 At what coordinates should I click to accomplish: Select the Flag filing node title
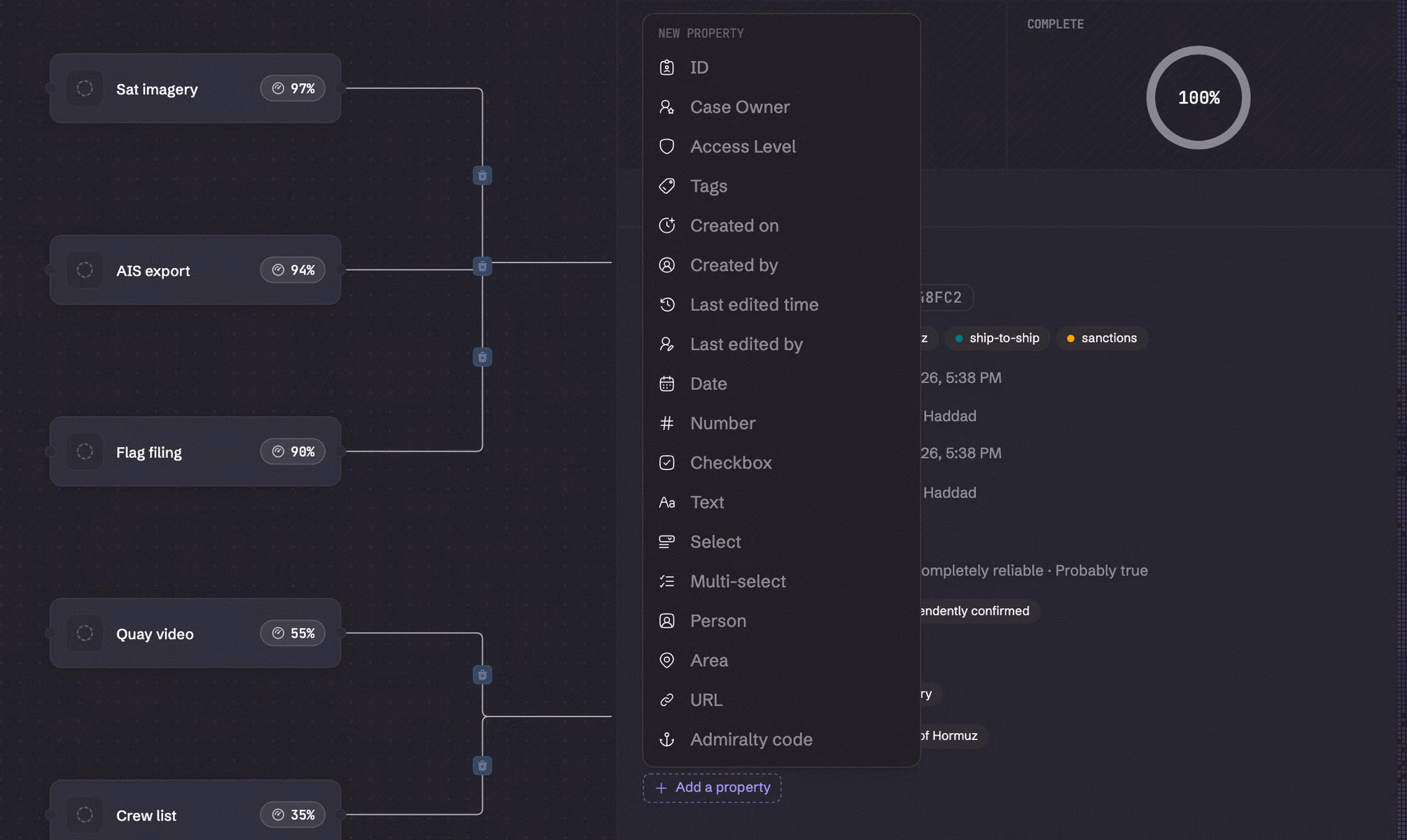(x=149, y=453)
